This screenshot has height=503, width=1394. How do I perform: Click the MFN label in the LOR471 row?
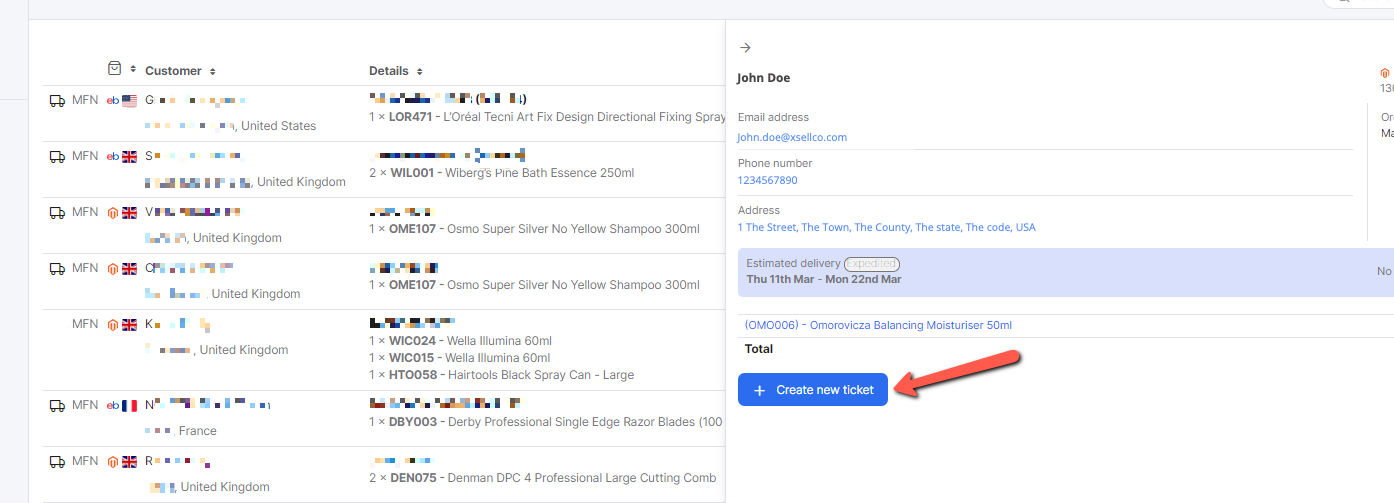85,100
